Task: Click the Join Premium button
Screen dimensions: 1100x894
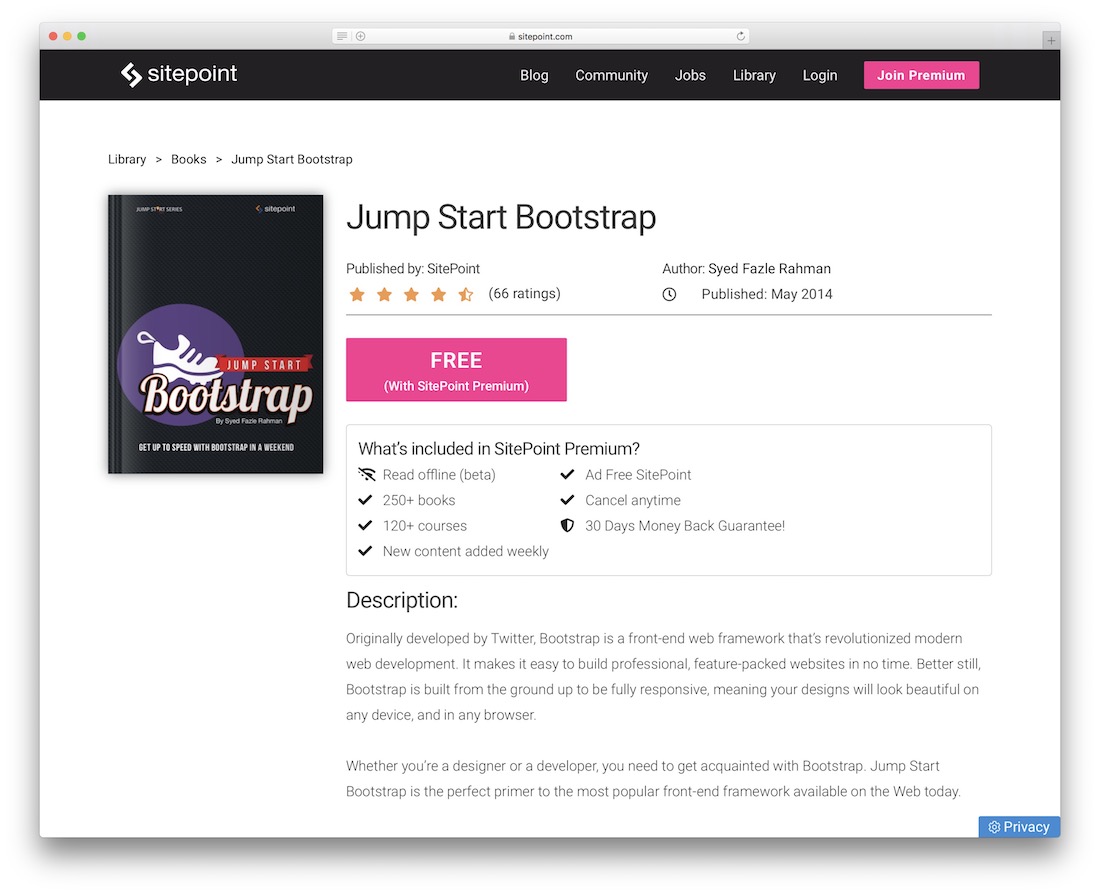Action: (x=921, y=75)
